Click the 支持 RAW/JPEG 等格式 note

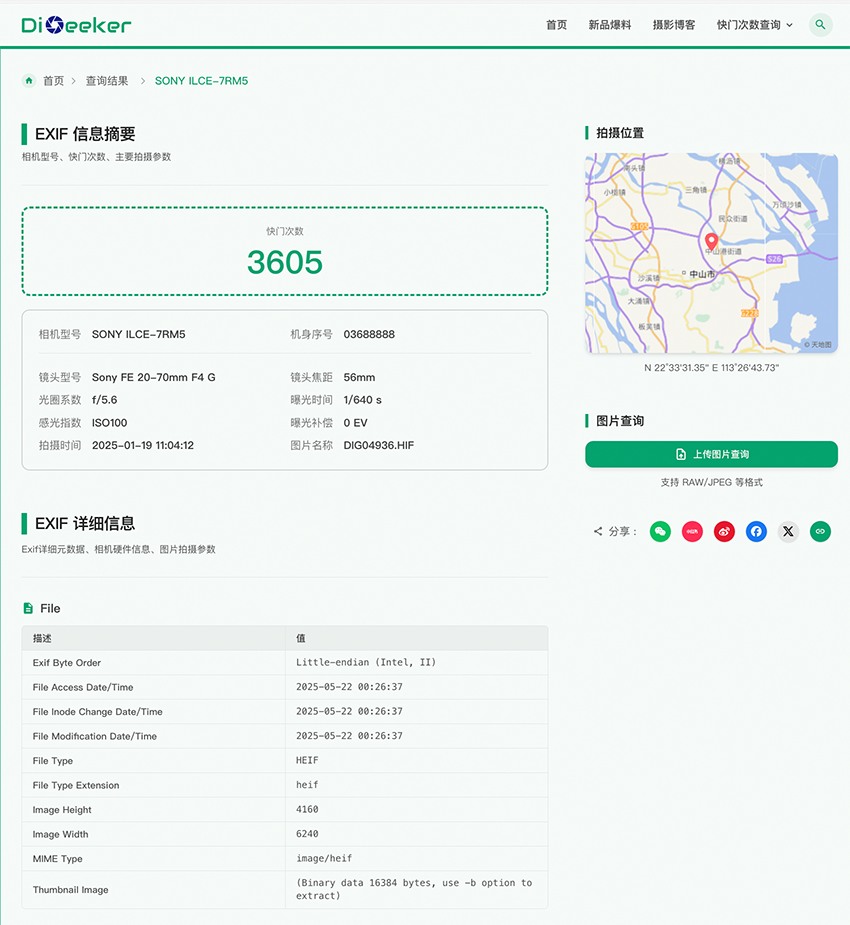711,483
